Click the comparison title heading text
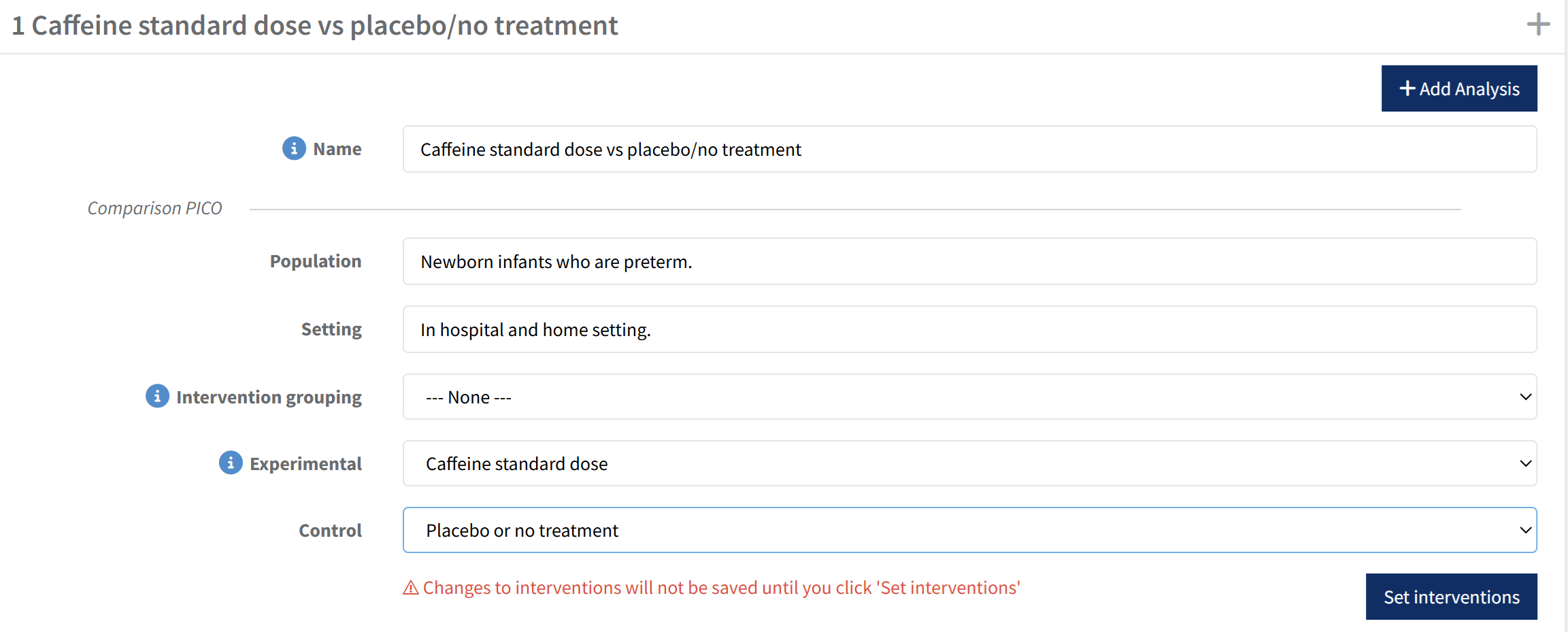The width and height of the screenshot is (1568, 632). click(315, 26)
